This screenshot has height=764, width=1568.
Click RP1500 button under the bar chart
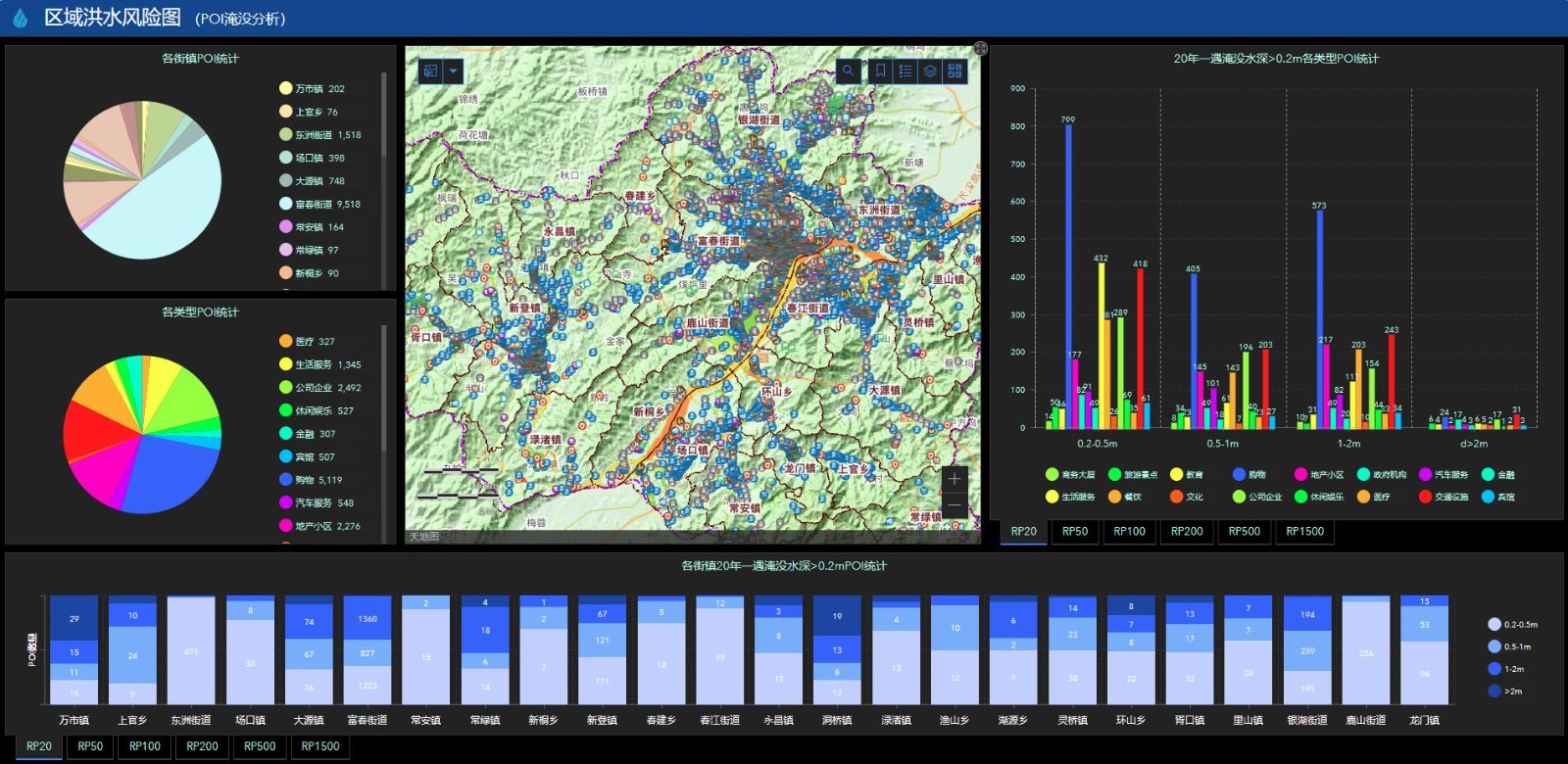1304,532
